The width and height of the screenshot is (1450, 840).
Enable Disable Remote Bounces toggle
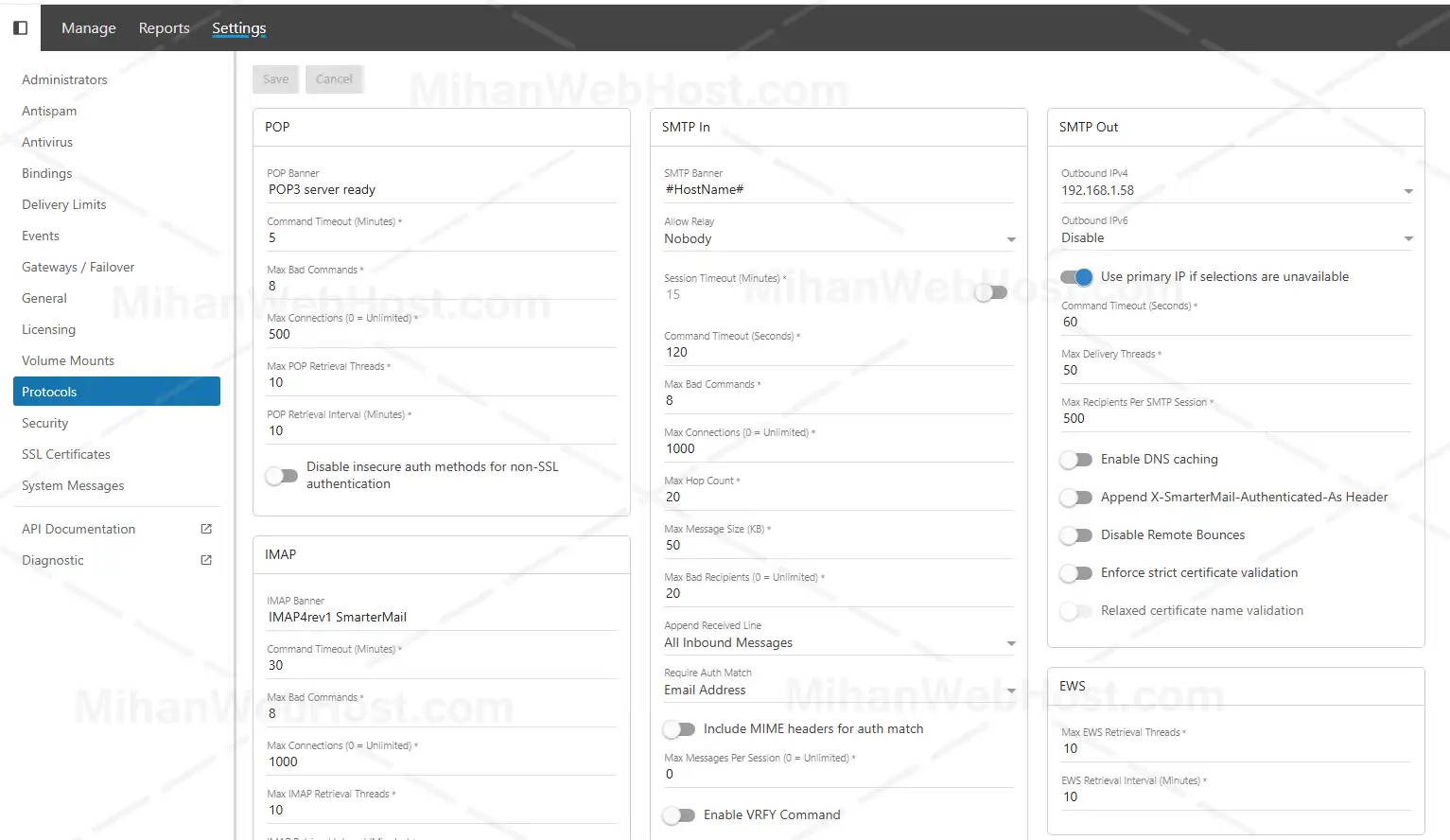pyautogui.click(x=1076, y=535)
